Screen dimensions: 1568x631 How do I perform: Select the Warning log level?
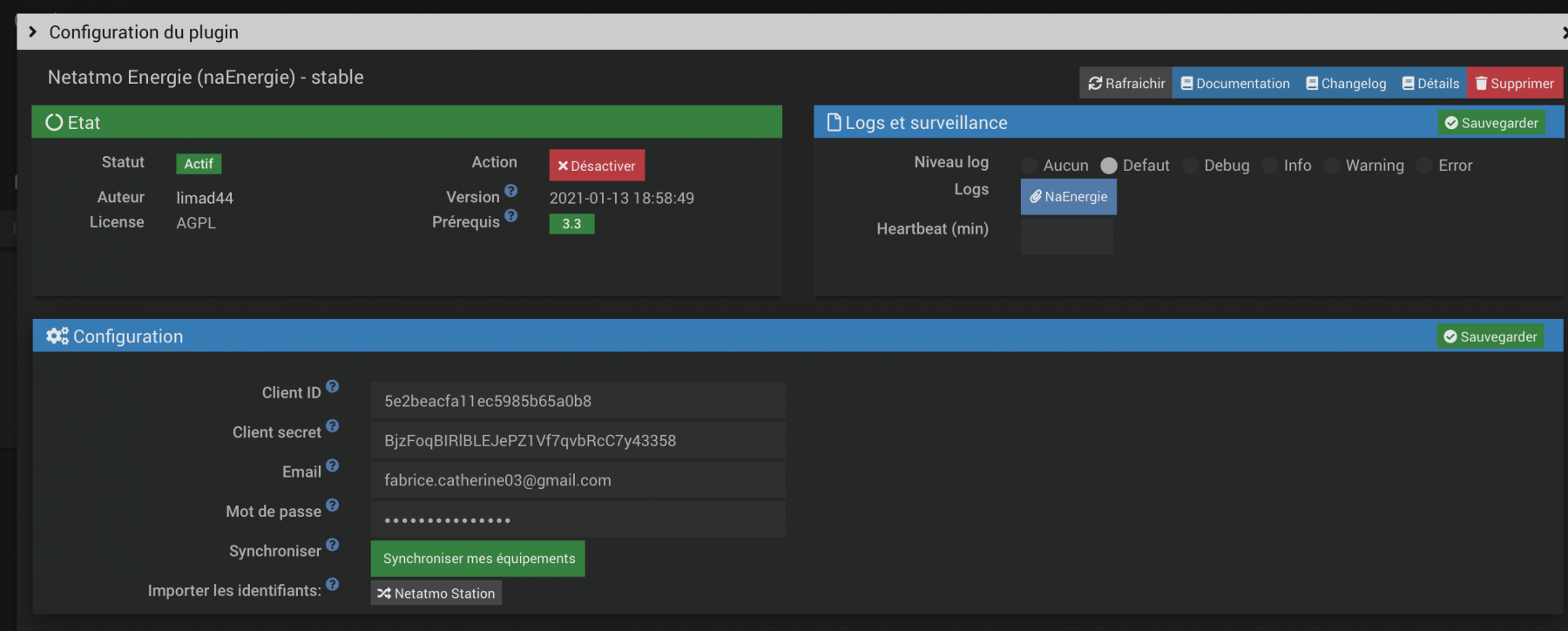pos(1332,166)
